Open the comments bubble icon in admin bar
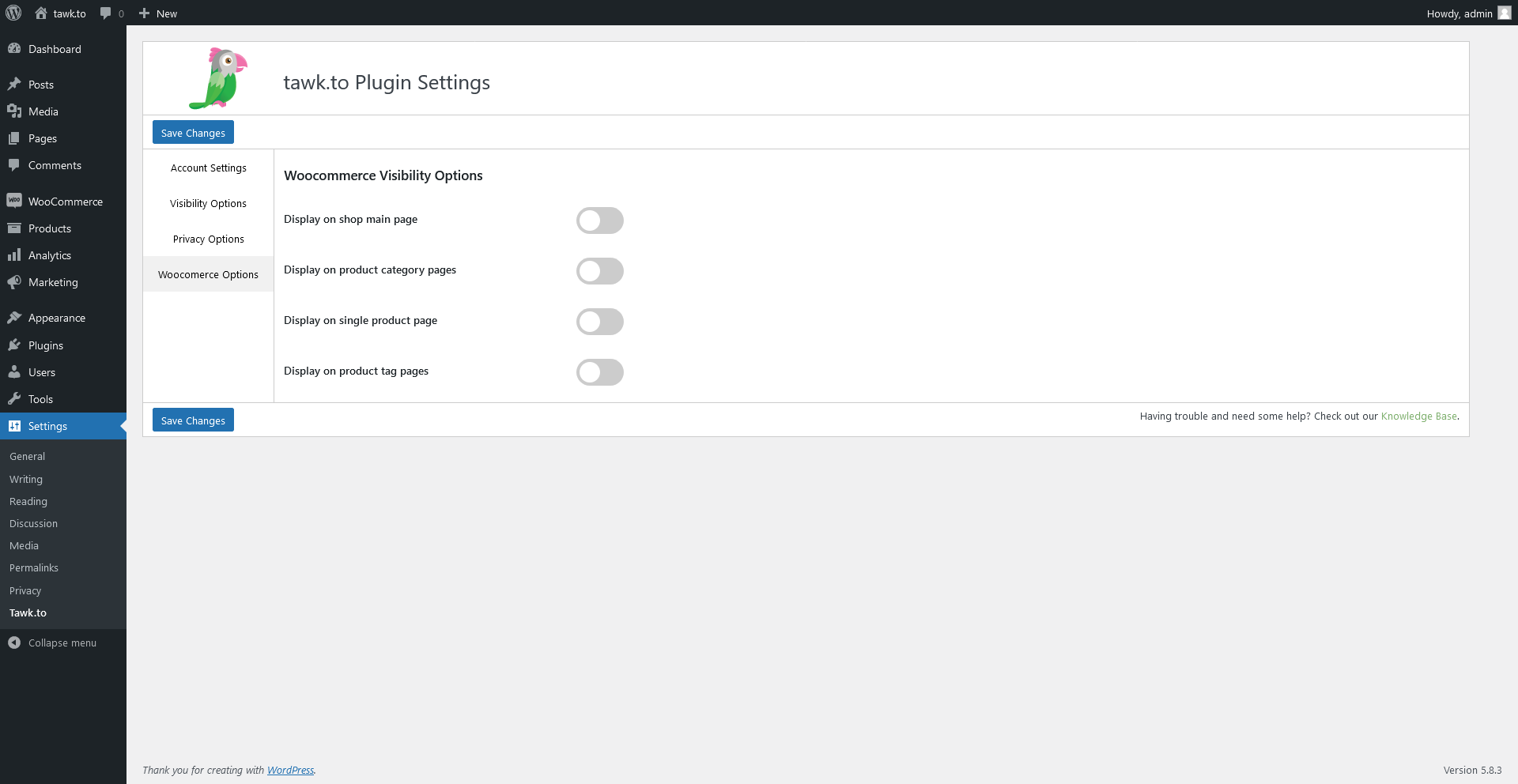 coord(106,13)
